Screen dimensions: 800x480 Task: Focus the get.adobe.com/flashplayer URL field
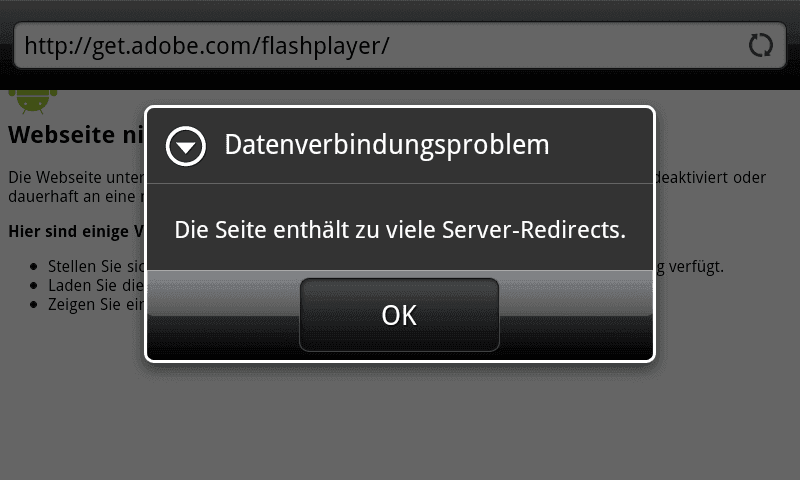coord(399,45)
